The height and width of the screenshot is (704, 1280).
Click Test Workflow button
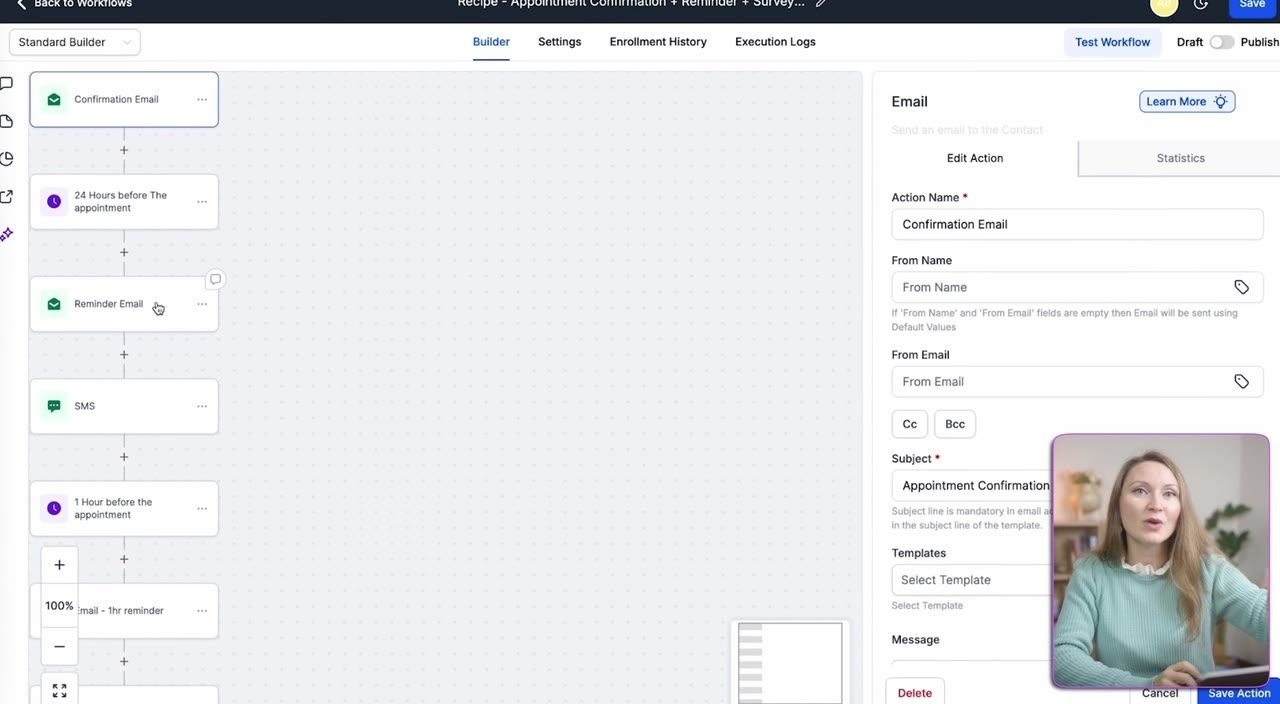click(x=1112, y=42)
